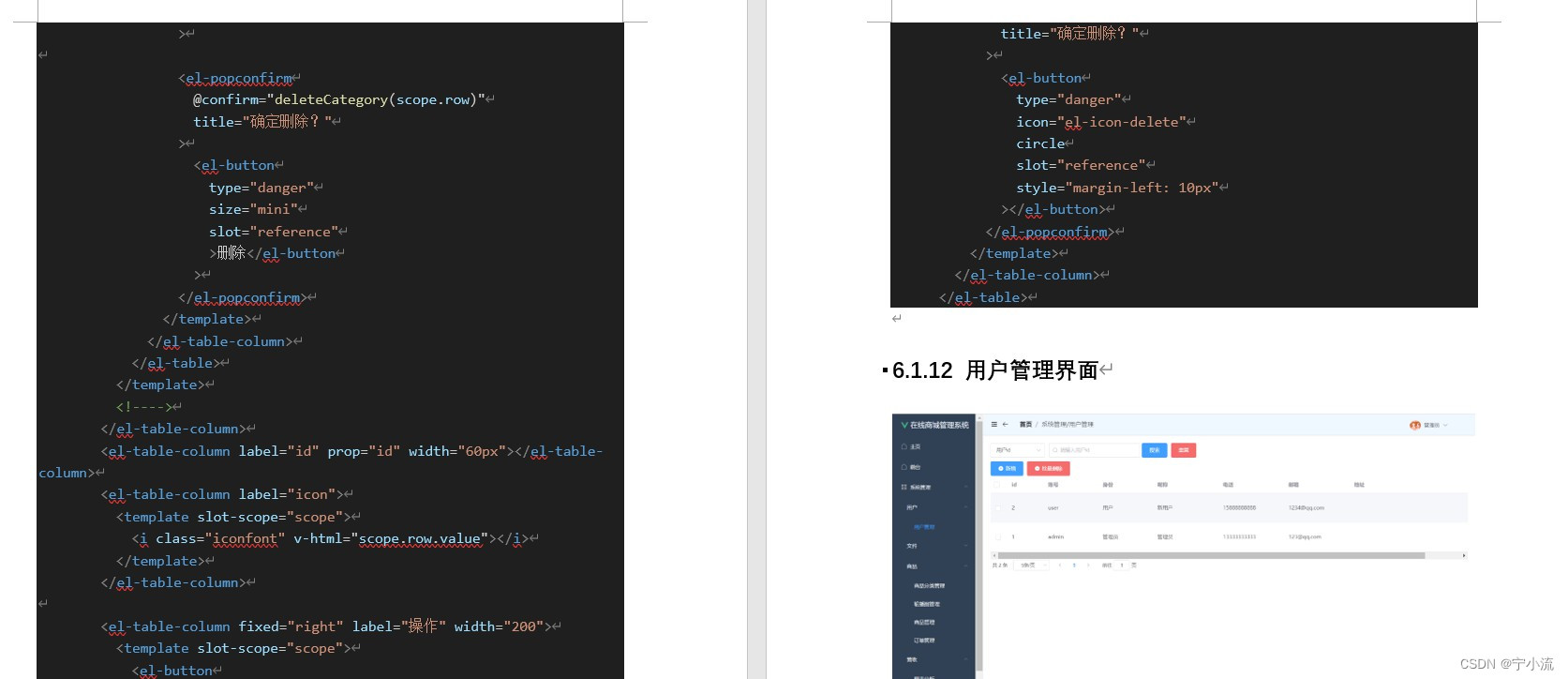Image resolution: width=1568 pixels, height=679 pixels.
Task: Click the 'circle' attribute code line
Action: pyautogui.click(x=1040, y=143)
